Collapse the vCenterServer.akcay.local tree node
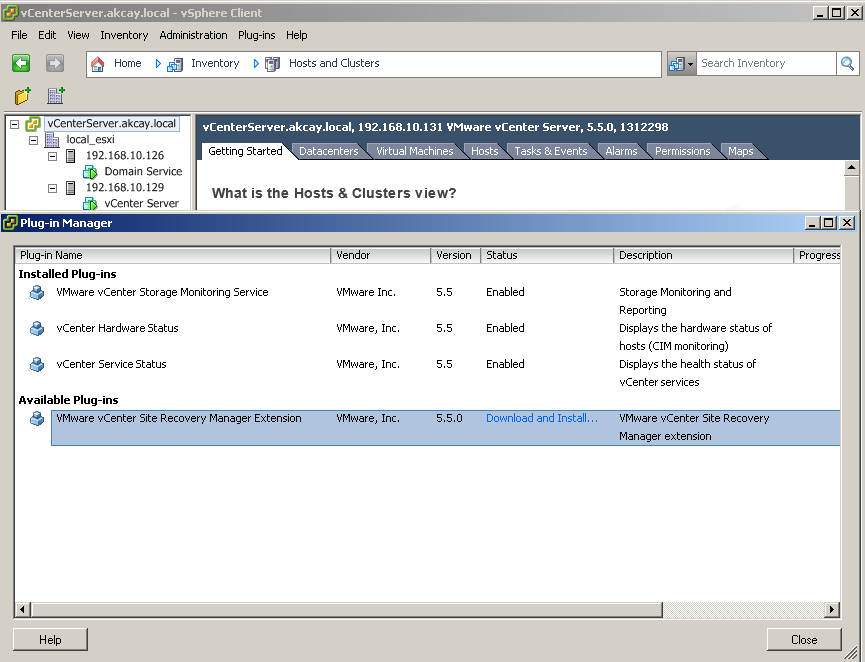865x662 pixels. click(x=15, y=124)
